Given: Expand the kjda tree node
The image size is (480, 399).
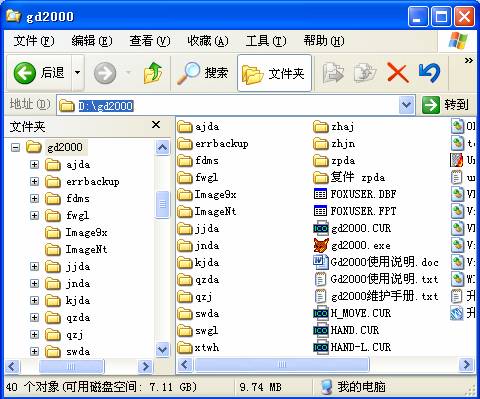Looking at the screenshot, I should click(x=34, y=300).
